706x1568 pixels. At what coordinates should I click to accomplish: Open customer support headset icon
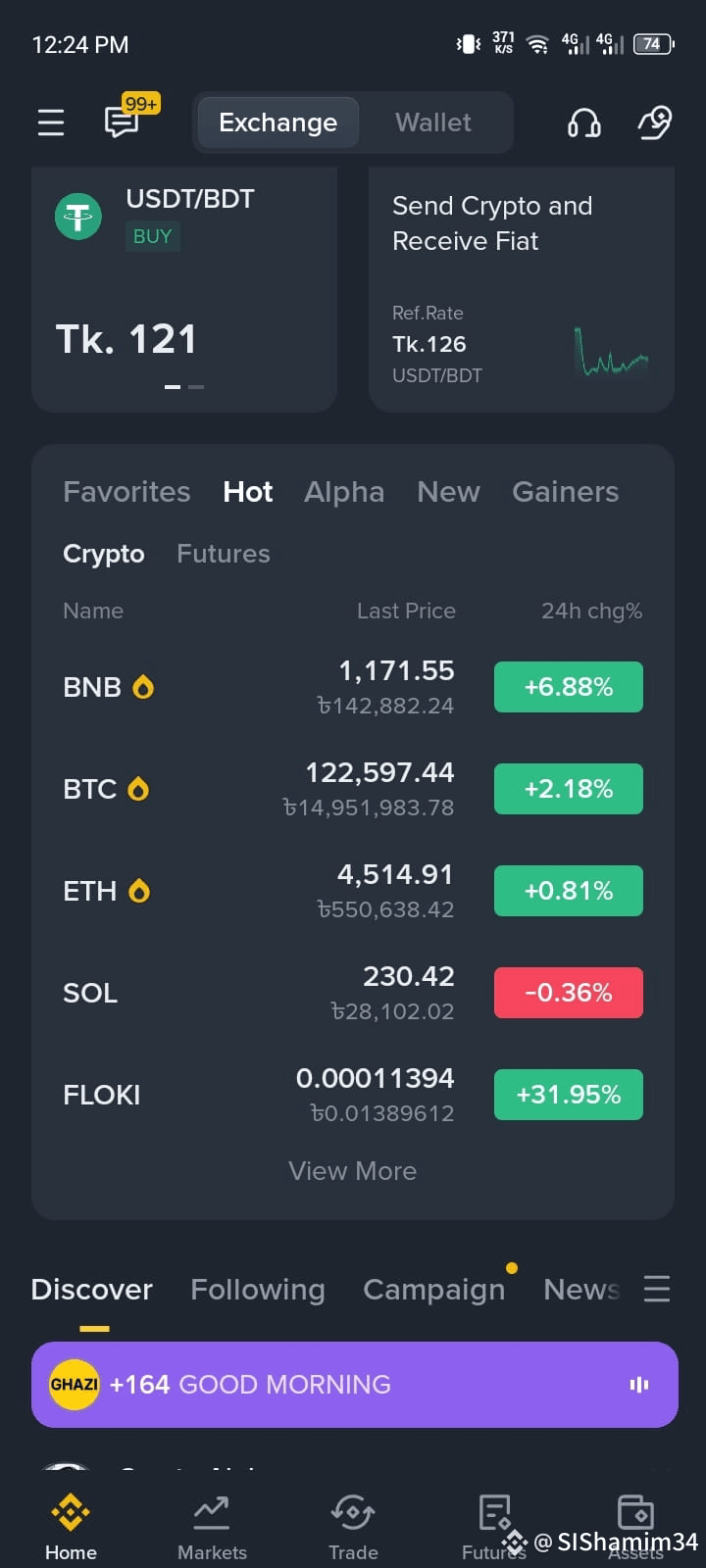[x=583, y=122]
